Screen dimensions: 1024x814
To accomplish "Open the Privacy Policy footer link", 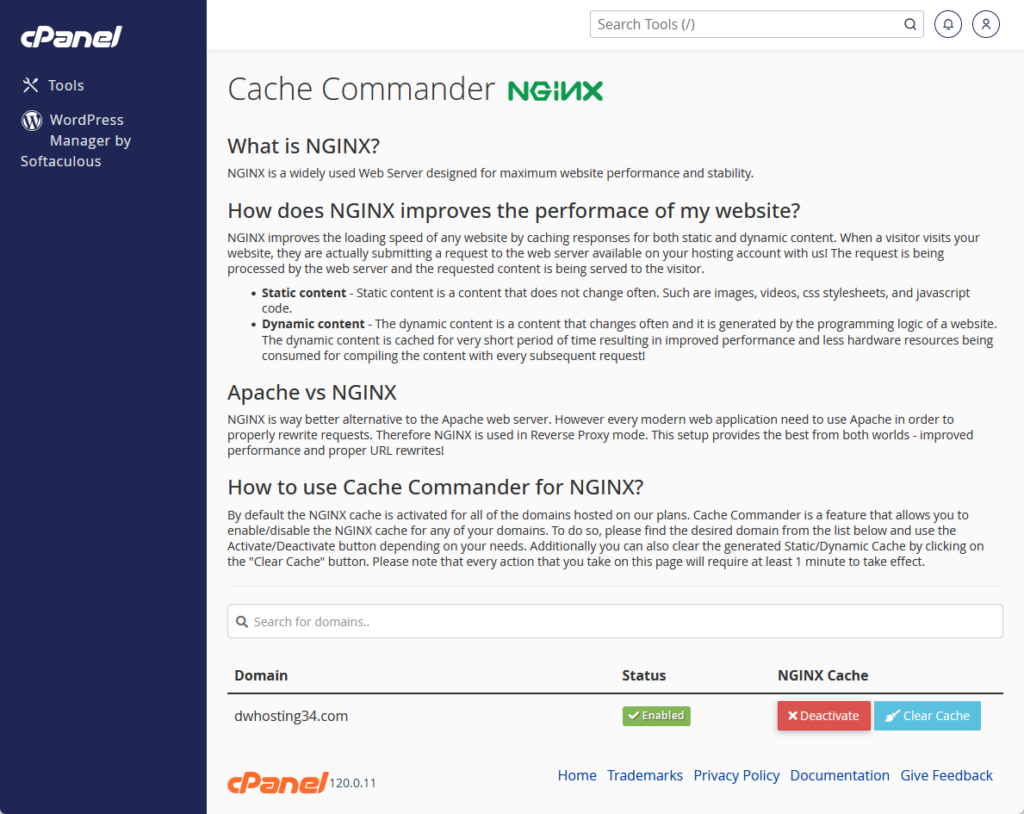I will coord(736,775).
